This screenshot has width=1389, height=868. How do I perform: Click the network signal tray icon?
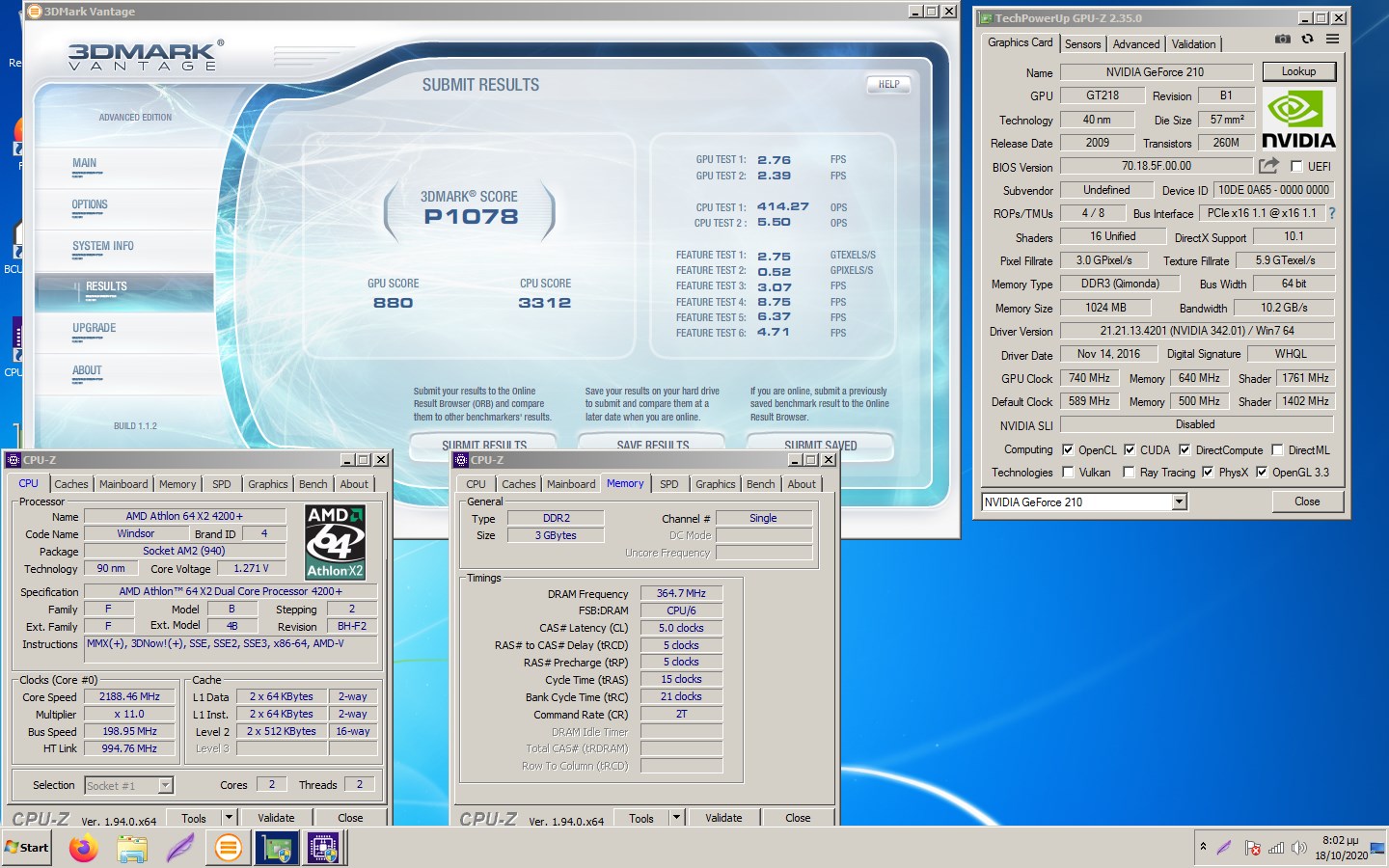tap(1276, 848)
